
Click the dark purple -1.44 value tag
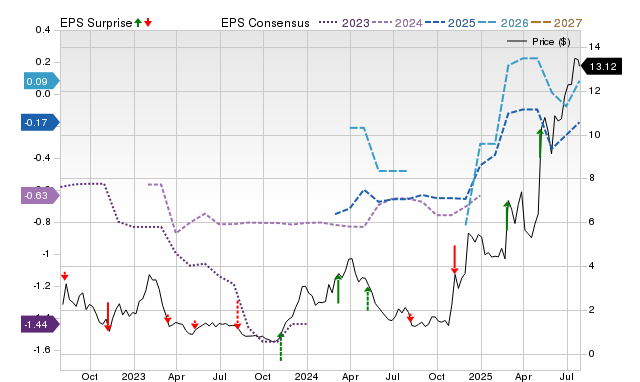tap(40, 325)
